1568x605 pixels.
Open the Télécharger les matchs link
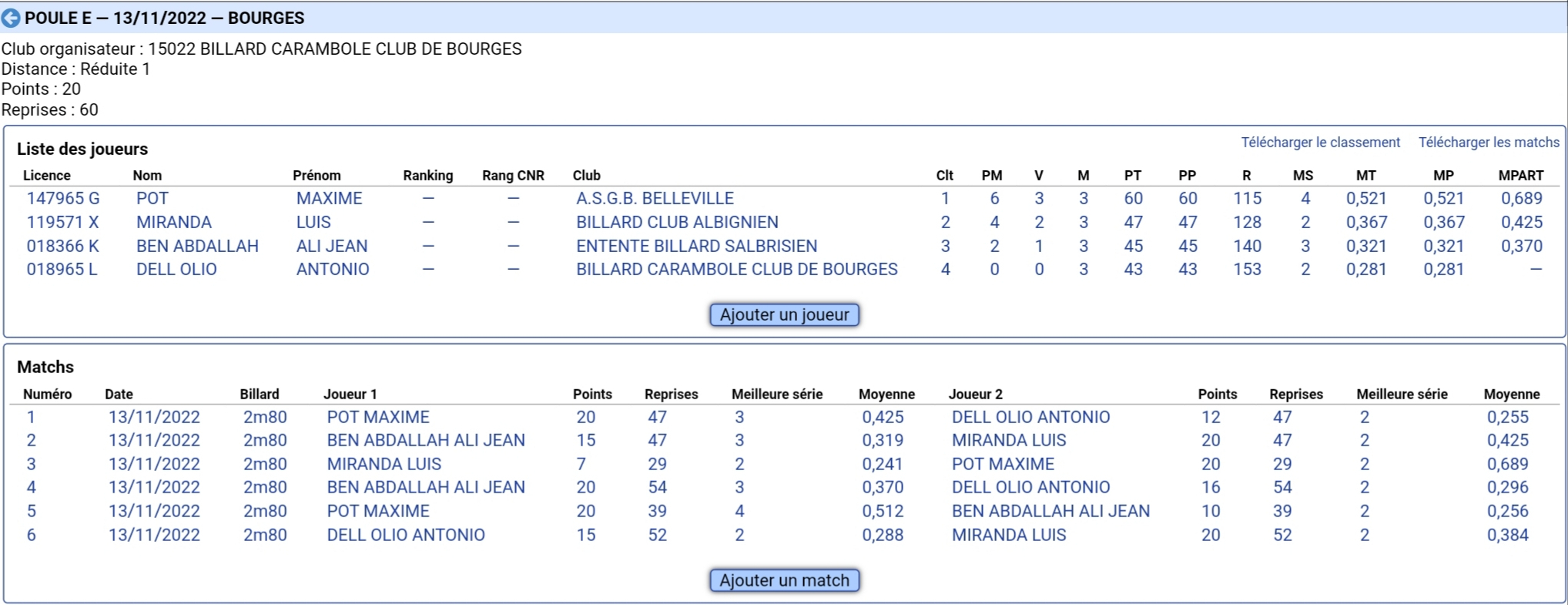[1489, 143]
